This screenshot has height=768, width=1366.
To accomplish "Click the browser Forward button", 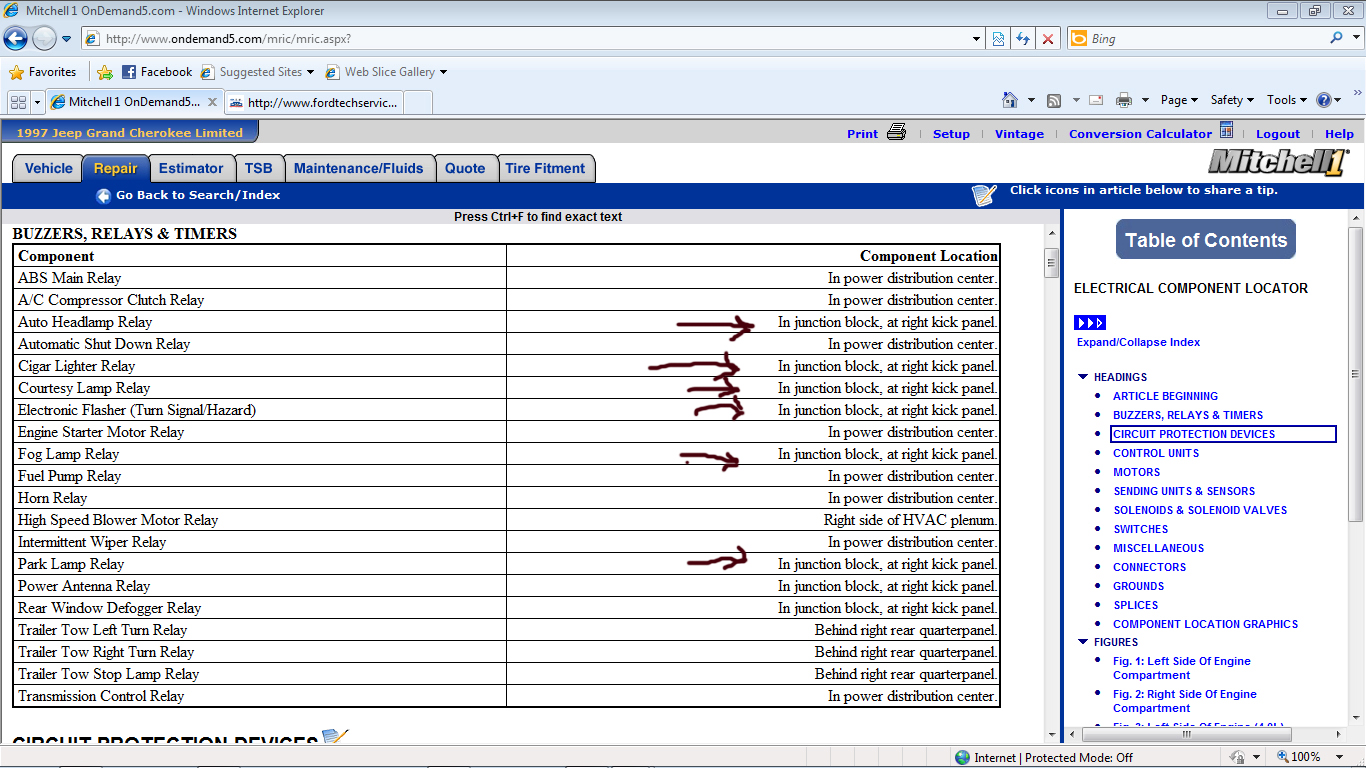I will (44, 39).
